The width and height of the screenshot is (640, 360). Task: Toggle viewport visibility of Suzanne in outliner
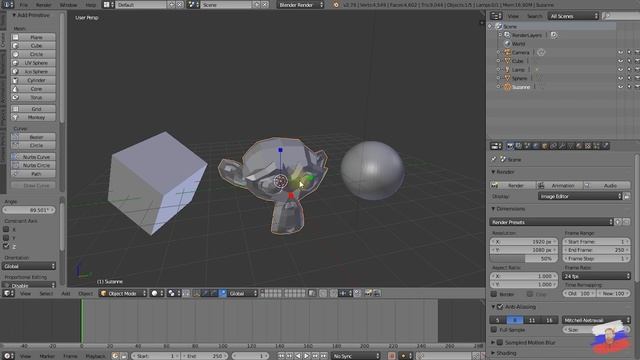click(x=620, y=87)
